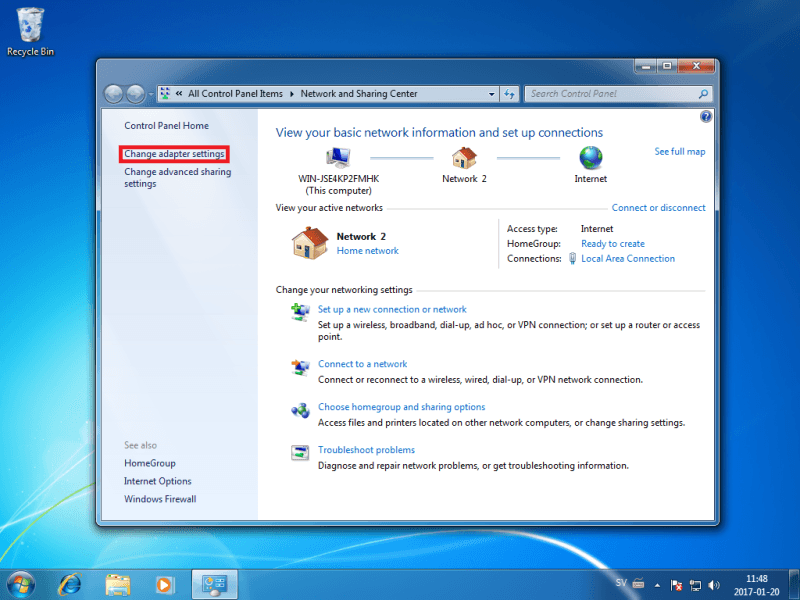The image size is (800, 600).
Task: Click the large Network 2 house icon
Action: pyautogui.click(x=310, y=243)
